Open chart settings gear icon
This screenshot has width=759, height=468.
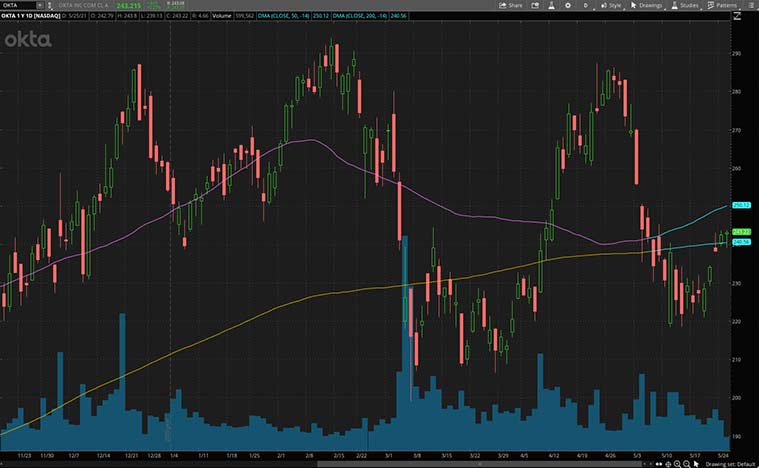568,5
